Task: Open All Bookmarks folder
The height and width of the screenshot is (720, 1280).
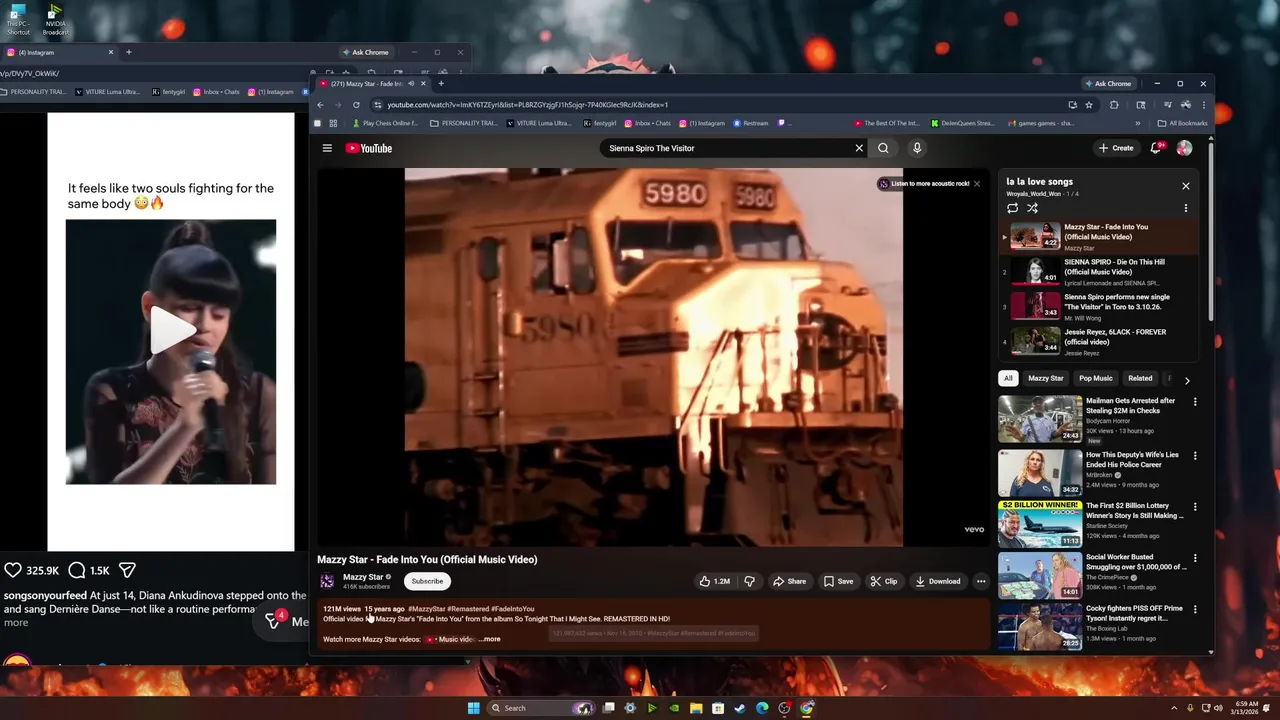Action: pyautogui.click(x=1182, y=123)
